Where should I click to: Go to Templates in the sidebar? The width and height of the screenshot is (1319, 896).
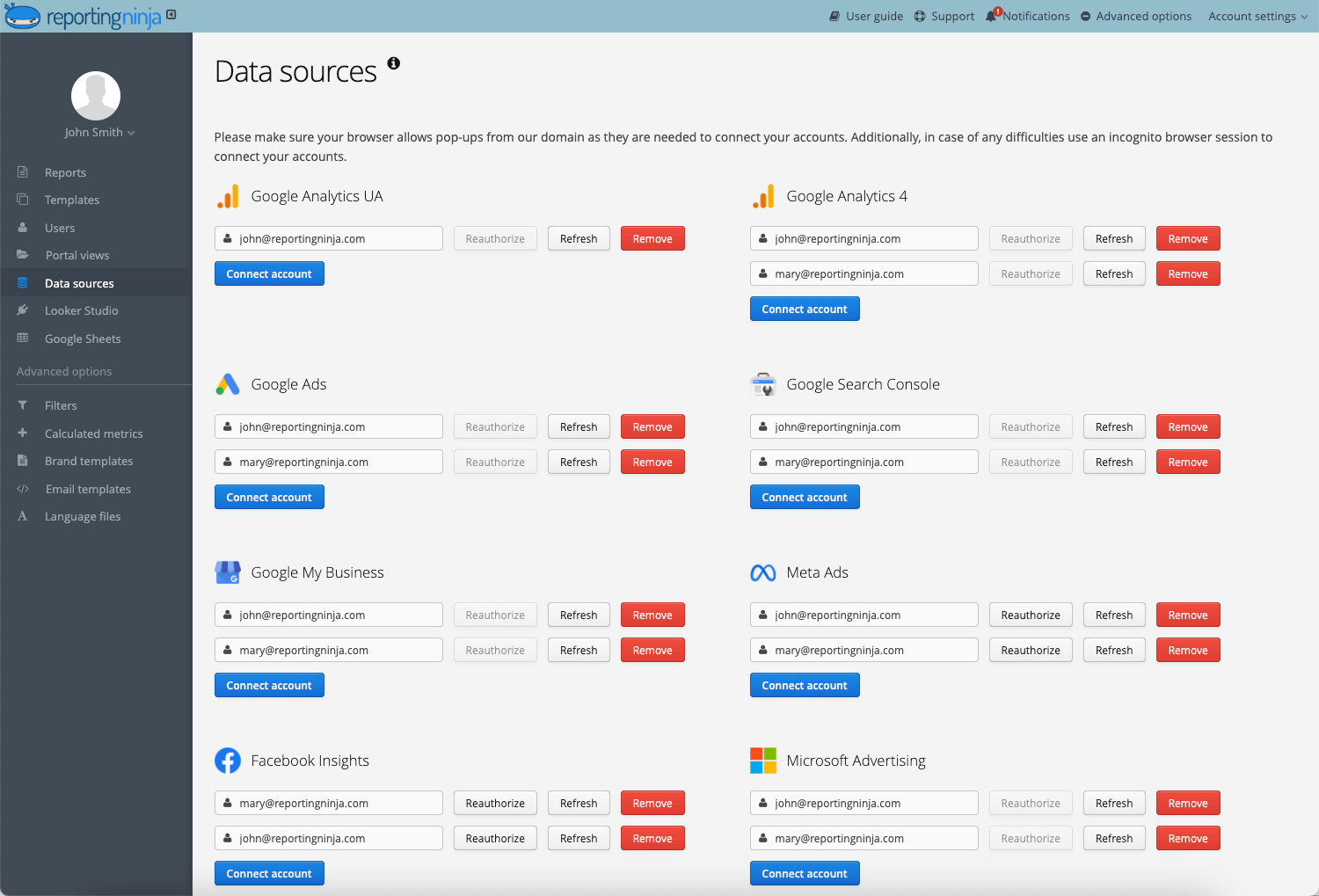click(x=72, y=200)
